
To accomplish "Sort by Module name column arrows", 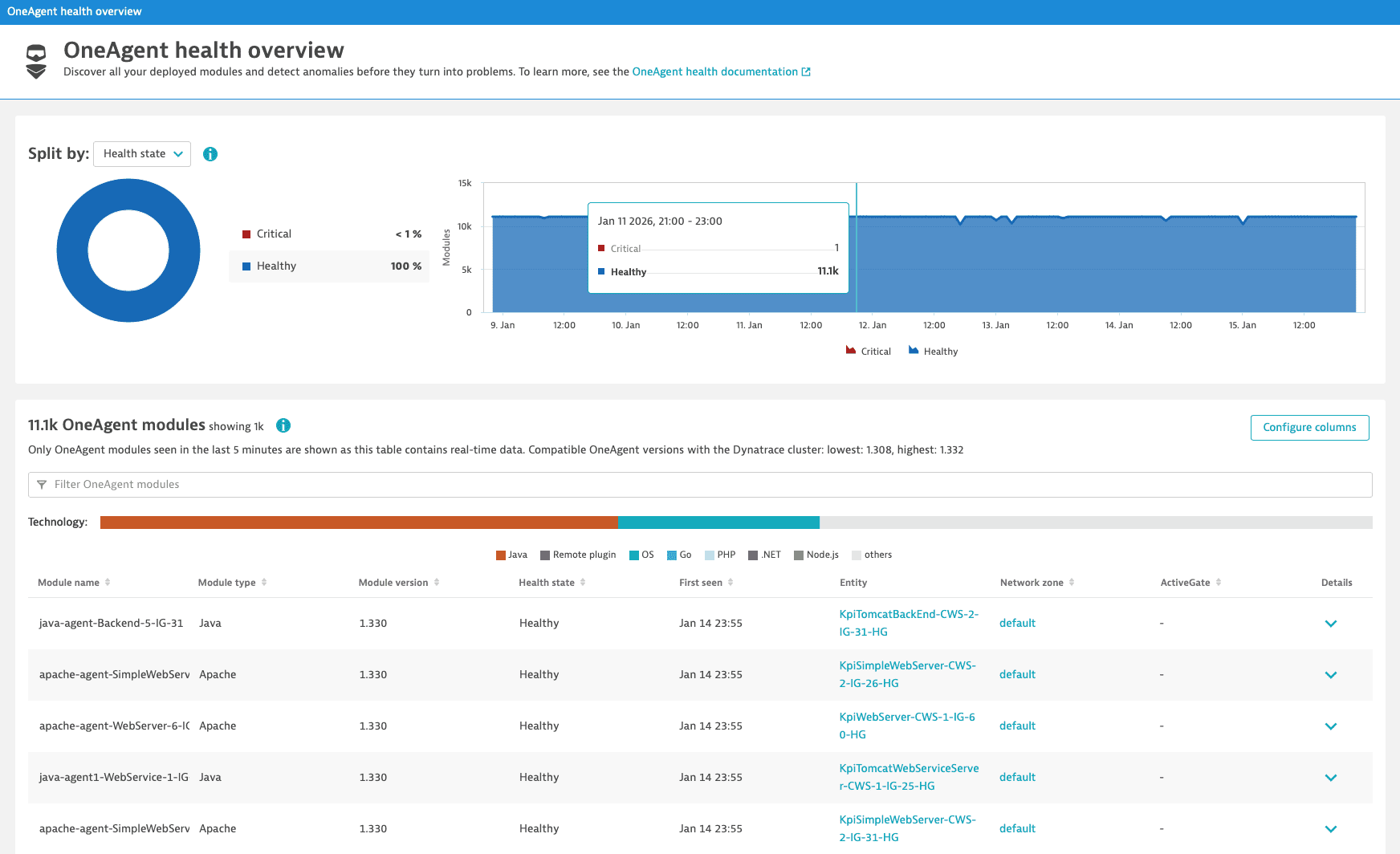I will click(x=108, y=583).
